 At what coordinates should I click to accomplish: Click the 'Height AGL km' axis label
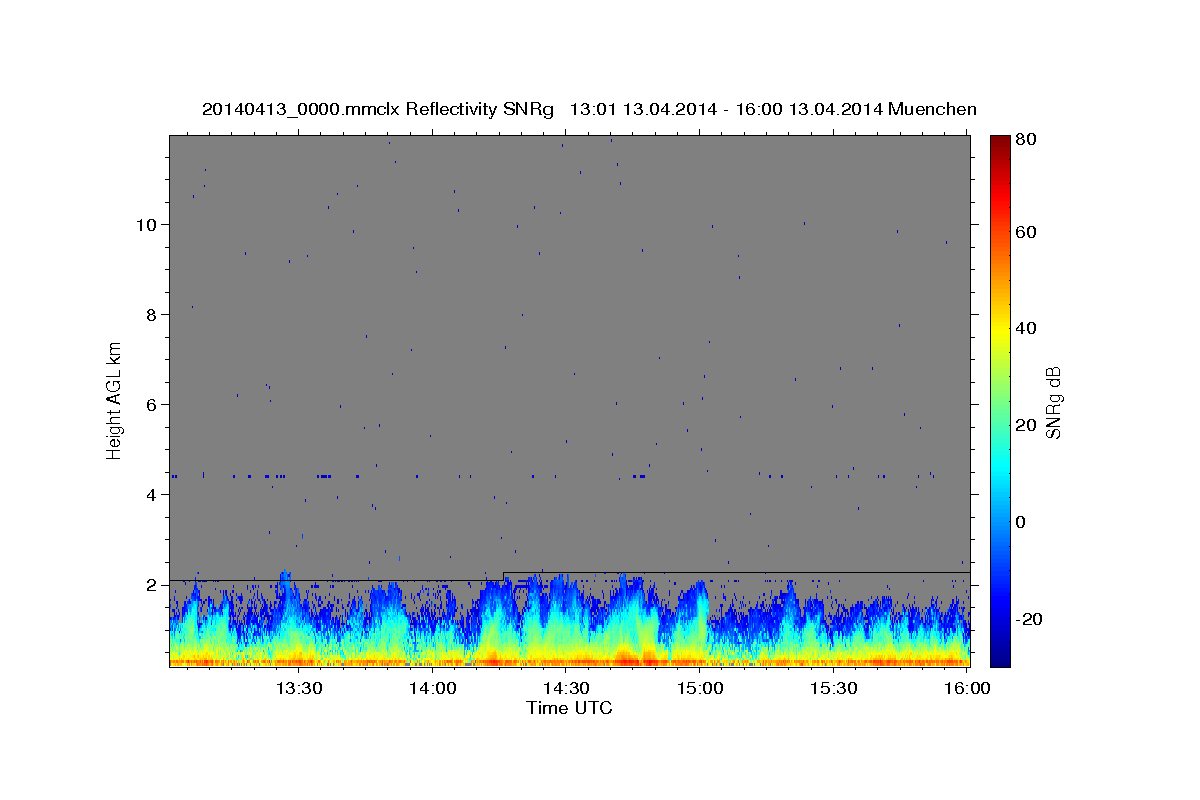point(115,399)
